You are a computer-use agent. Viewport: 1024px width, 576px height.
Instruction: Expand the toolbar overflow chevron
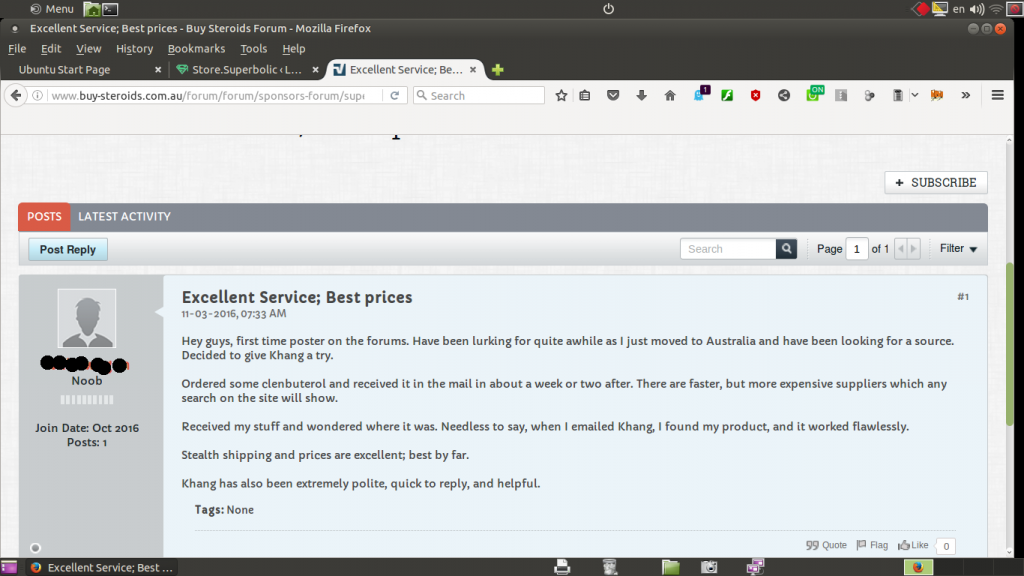point(965,95)
